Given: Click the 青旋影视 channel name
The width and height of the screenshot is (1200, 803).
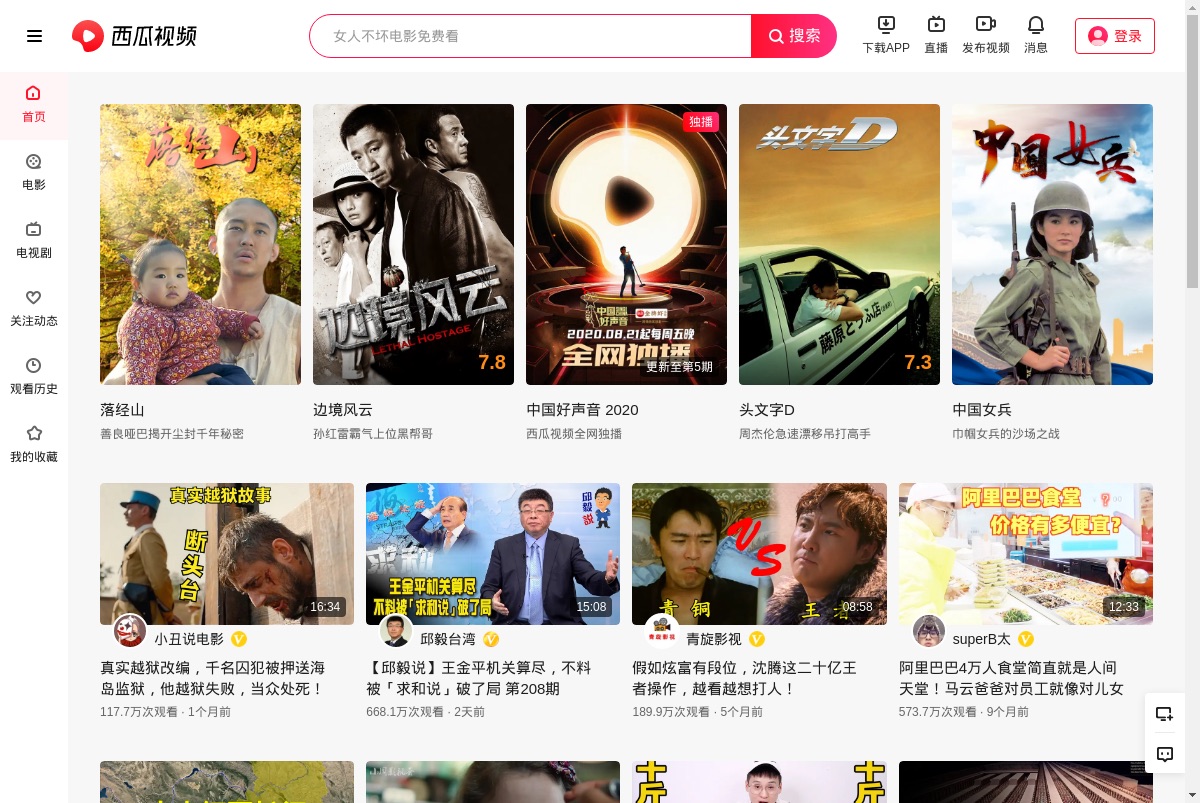Looking at the screenshot, I should point(714,639).
